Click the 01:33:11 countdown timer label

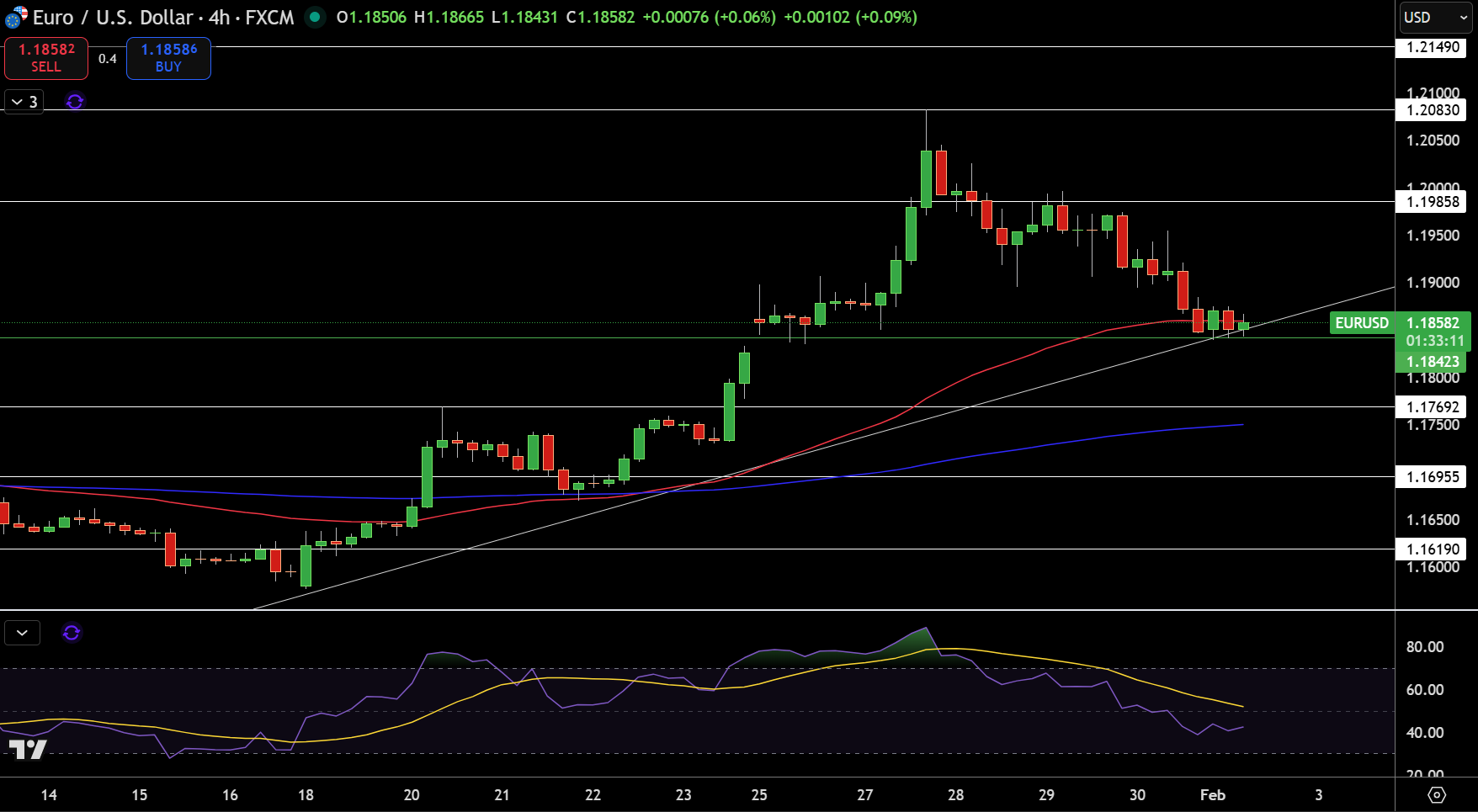[x=1435, y=341]
